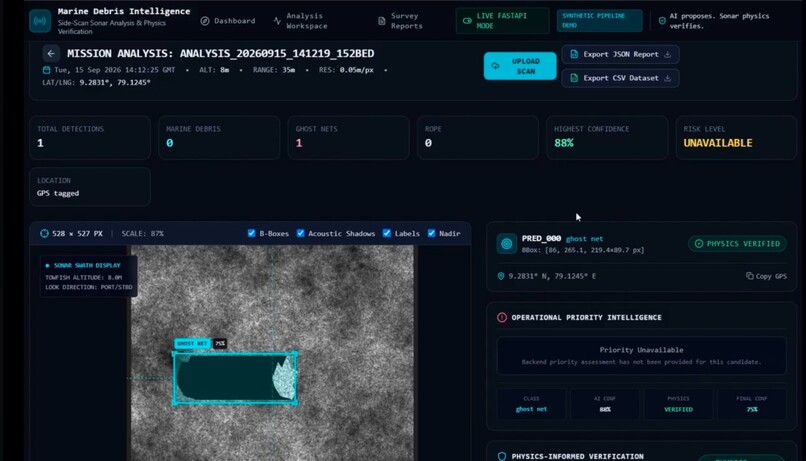Click the Final Conf 75% cell
The height and width of the screenshot is (461, 806).
coord(752,404)
